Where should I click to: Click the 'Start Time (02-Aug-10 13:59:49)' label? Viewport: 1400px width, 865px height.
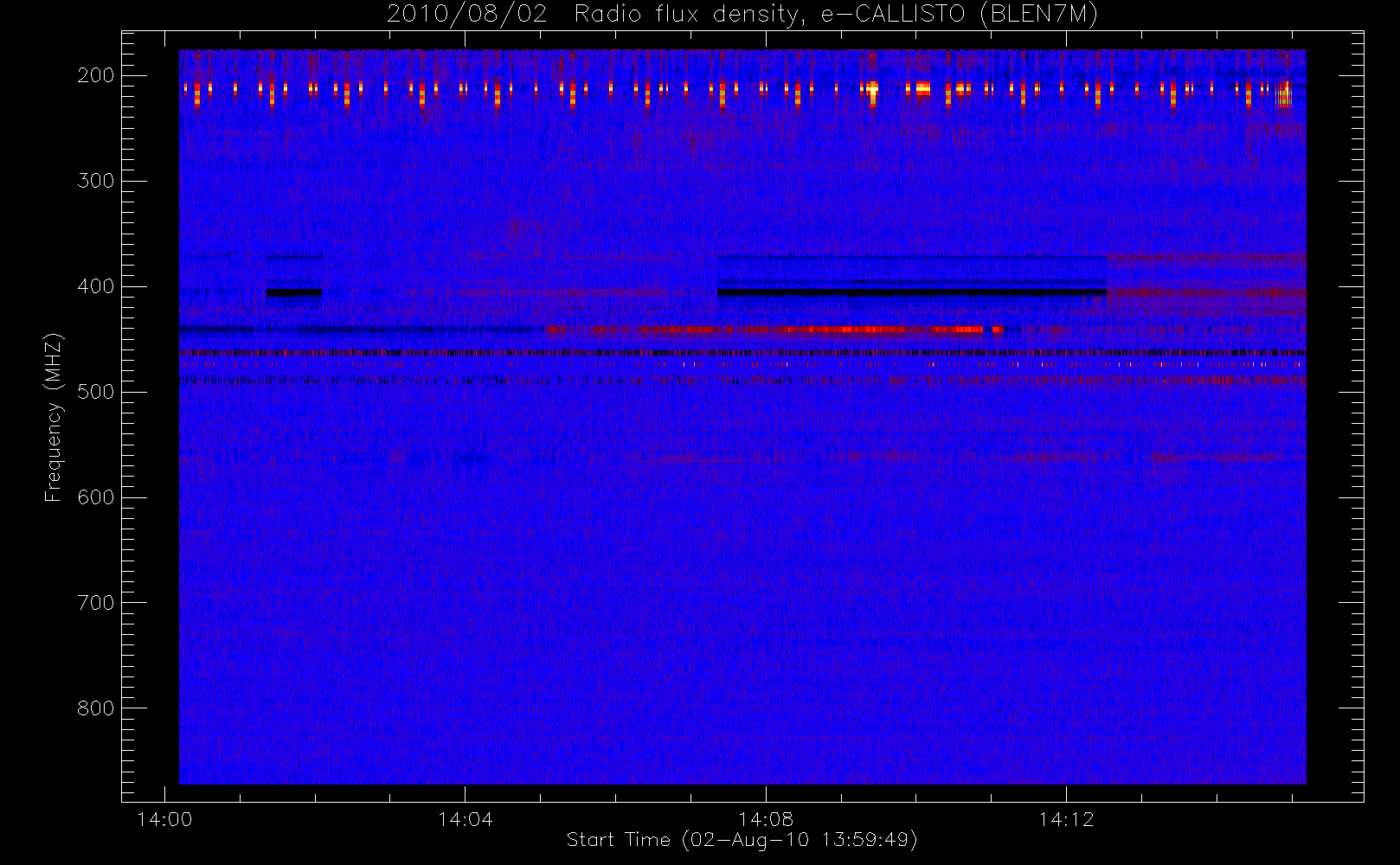coord(742,840)
